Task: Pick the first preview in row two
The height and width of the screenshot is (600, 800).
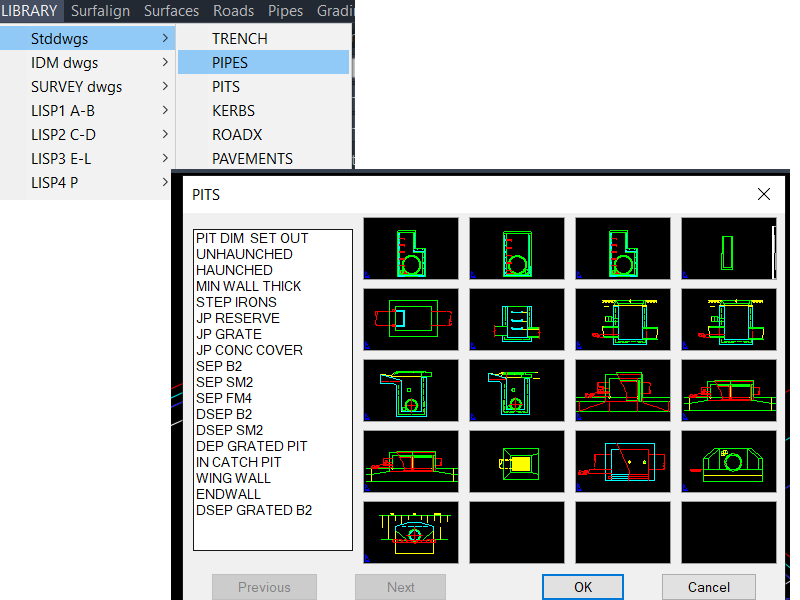Action: [x=410, y=319]
